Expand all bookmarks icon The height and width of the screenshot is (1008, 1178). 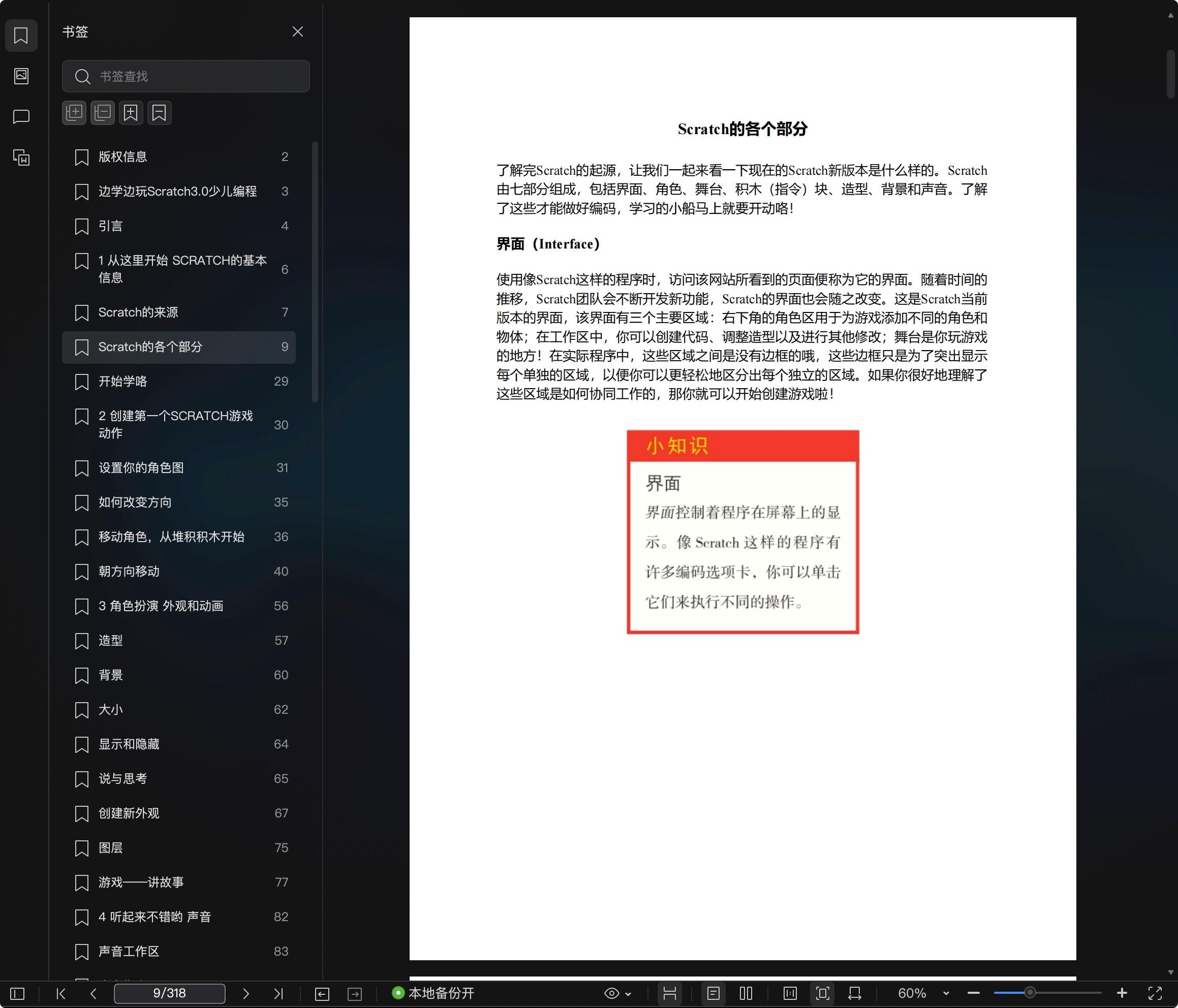coord(74,113)
